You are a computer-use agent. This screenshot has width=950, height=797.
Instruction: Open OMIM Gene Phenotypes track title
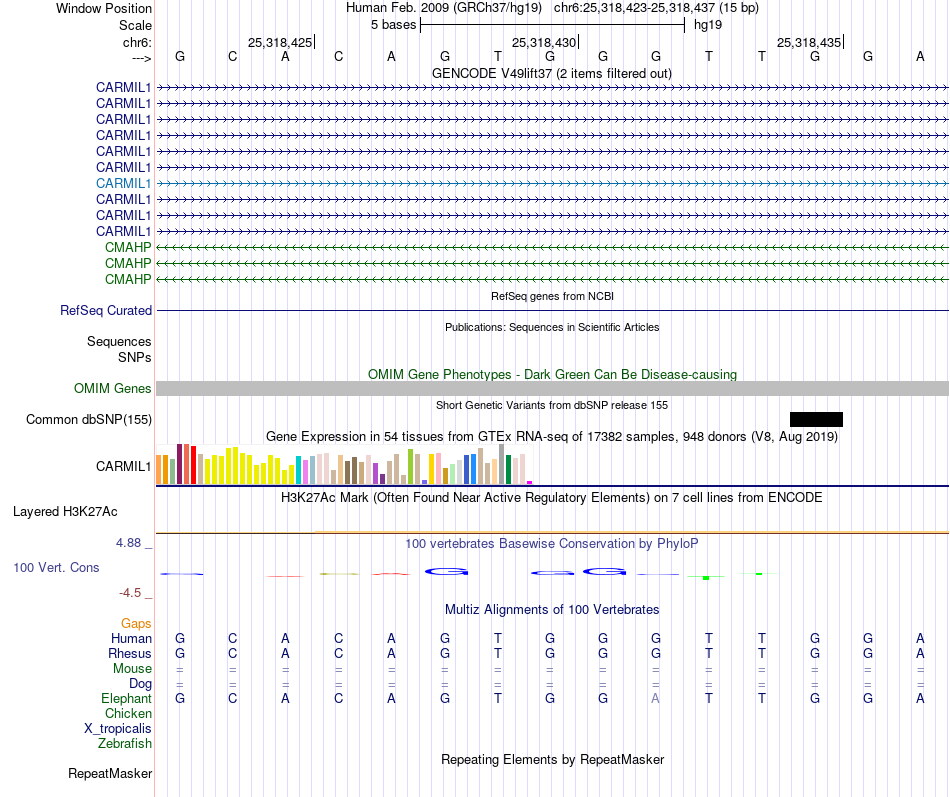552,374
